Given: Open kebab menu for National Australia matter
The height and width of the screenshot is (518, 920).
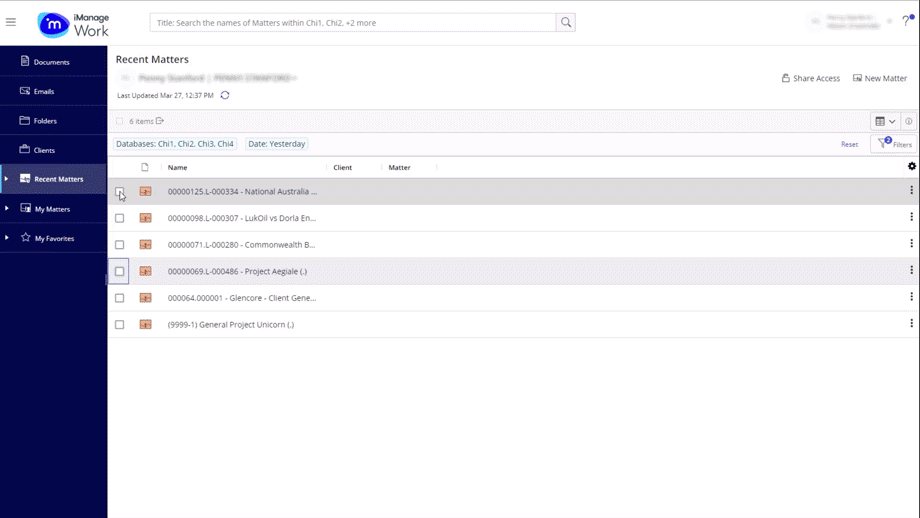Looking at the screenshot, I should click(x=911, y=191).
